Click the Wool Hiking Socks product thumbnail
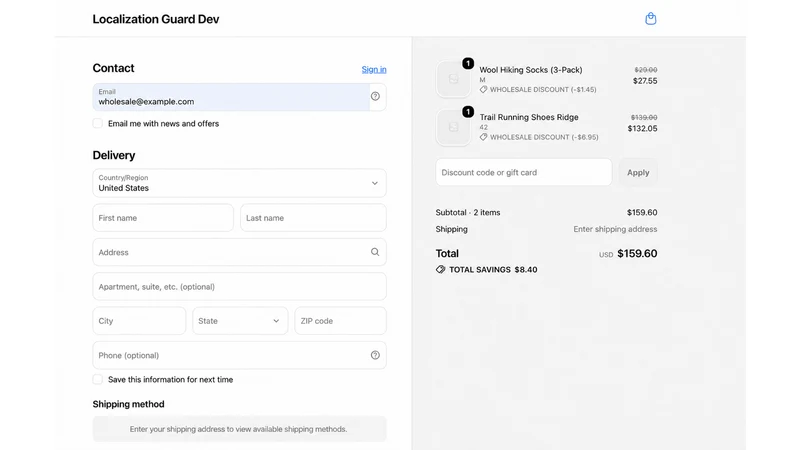The height and width of the screenshot is (450, 800). [453, 79]
